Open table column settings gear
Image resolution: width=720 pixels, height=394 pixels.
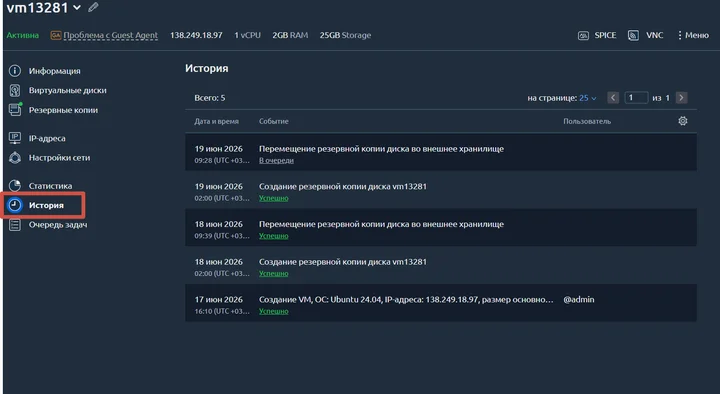(683, 121)
